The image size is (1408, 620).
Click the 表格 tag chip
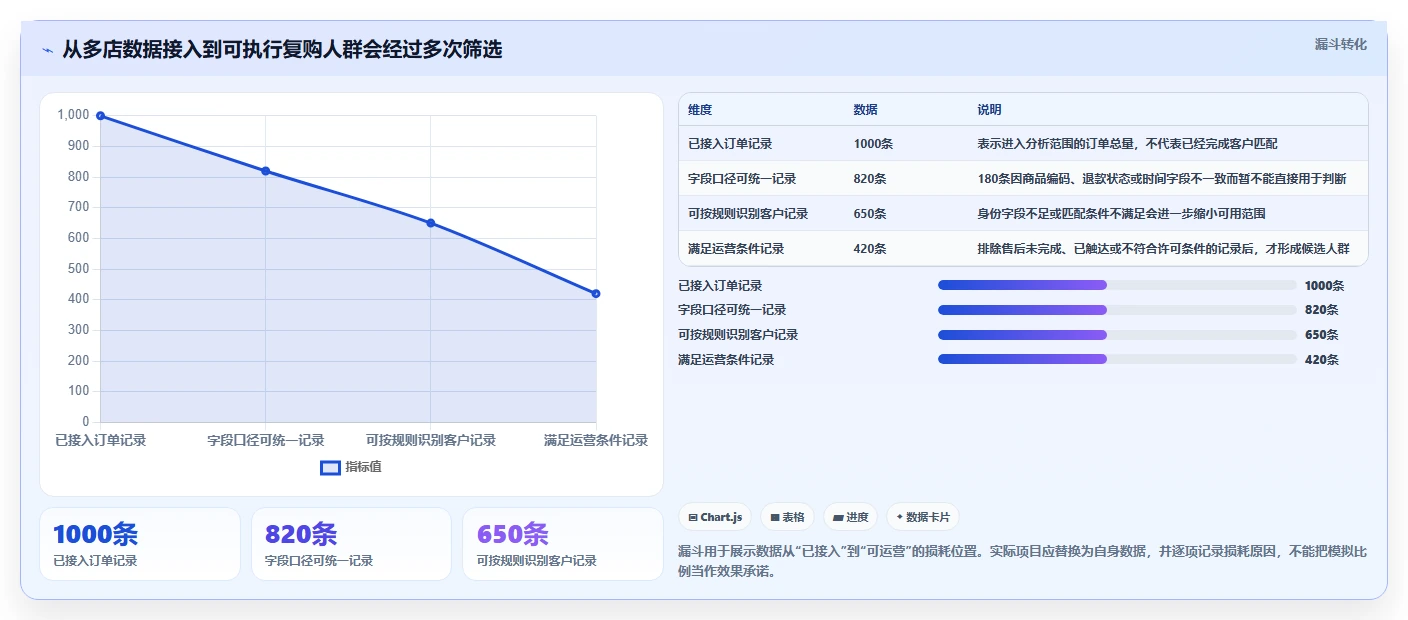point(787,517)
